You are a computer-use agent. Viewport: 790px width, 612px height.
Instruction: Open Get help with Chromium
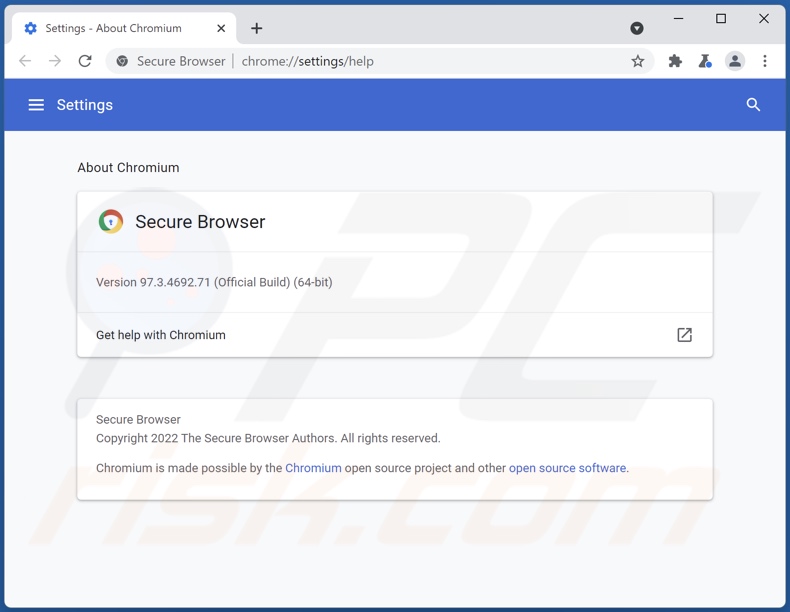click(x=161, y=335)
